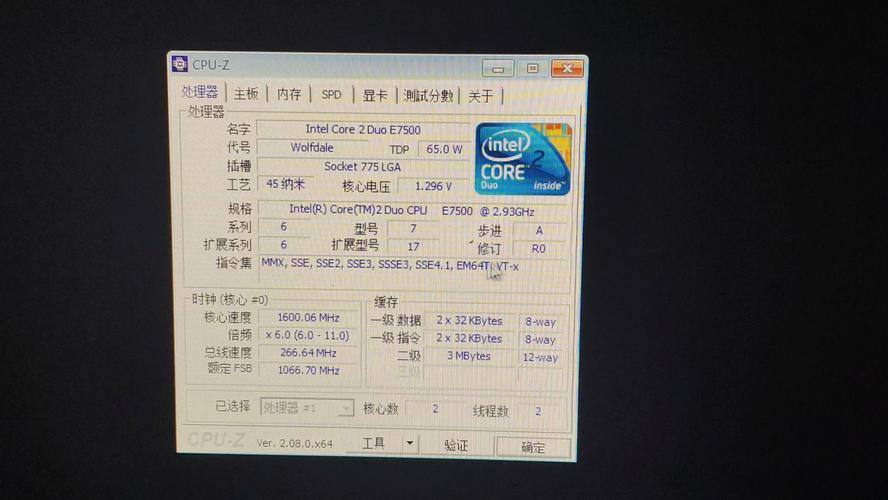Click the rated FSB 1066.70 MHz value
The width and height of the screenshot is (888, 500).
309,370
